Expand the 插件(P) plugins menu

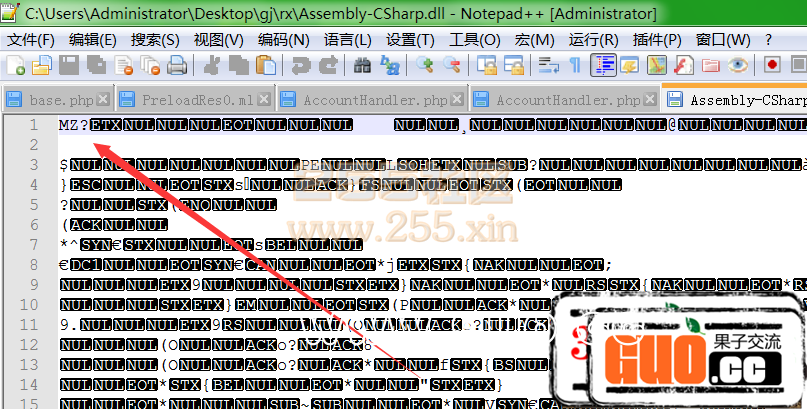tap(658, 40)
